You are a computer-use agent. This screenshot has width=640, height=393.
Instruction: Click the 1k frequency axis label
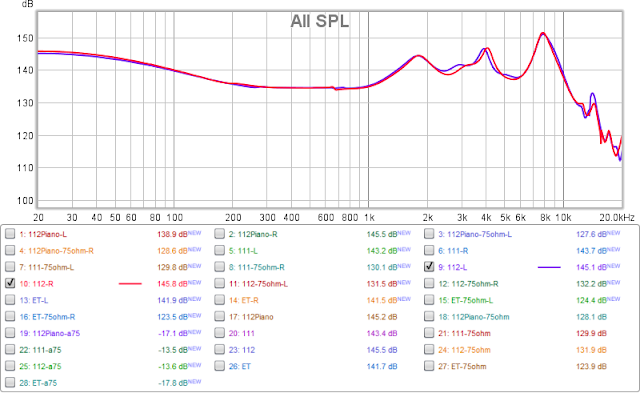tap(369, 218)
